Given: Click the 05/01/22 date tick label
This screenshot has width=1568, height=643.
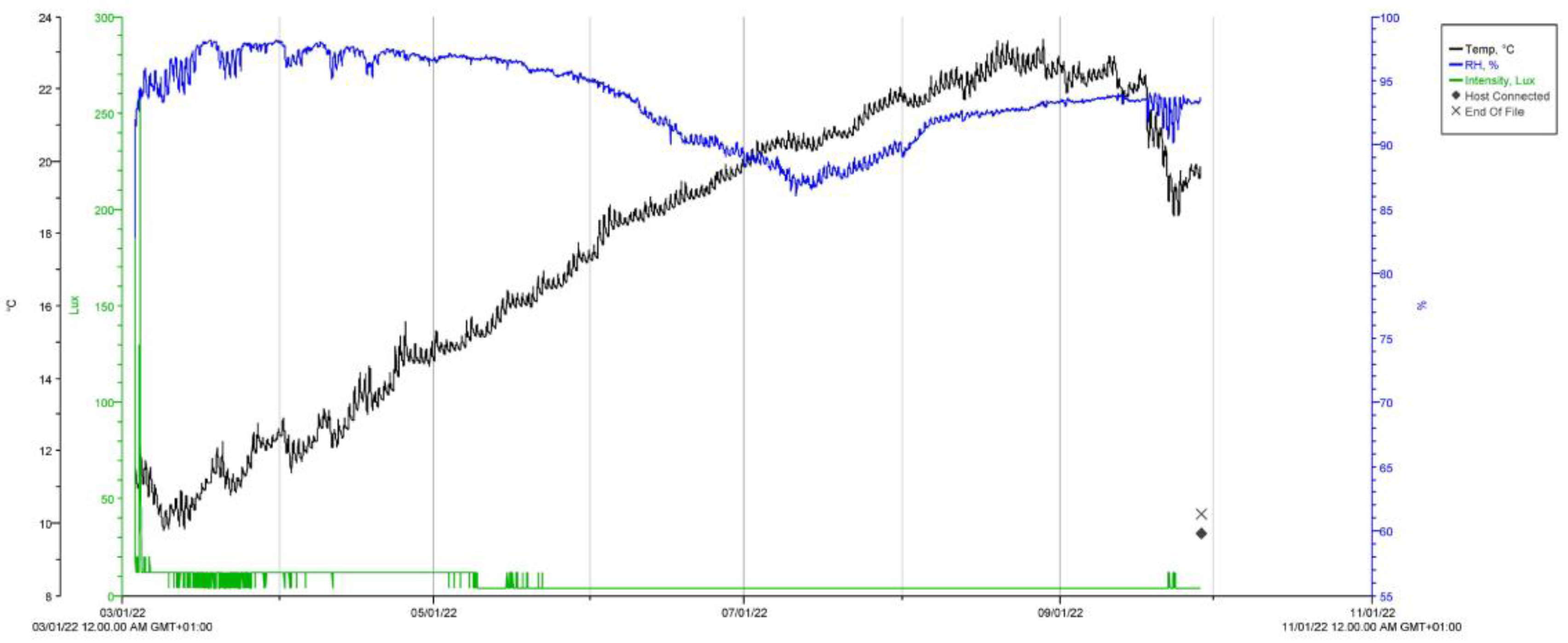Looking at the screenshot, I should click(x=433, y=613).
